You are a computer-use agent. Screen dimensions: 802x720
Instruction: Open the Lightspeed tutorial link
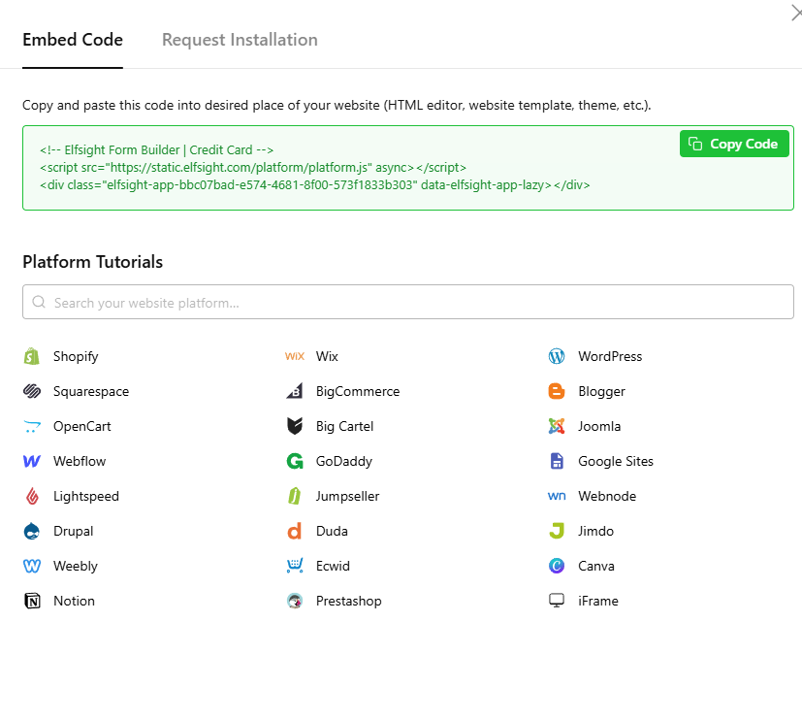click(86, 496)
